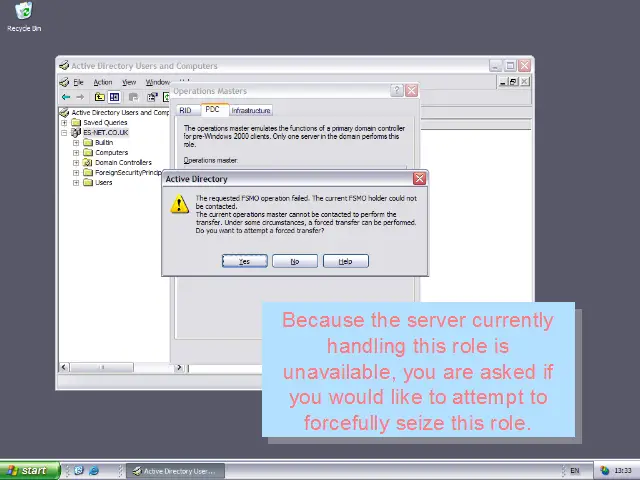Open the Infrastructure tab
The height and width of the screenshot is (480, 640).
251,110
